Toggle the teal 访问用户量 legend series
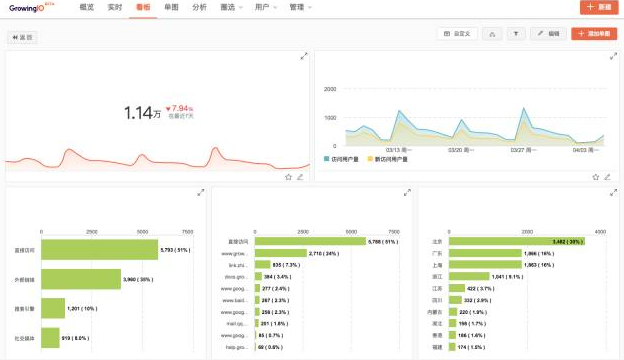This screenshot has width=624, height=360. [341, 159]
